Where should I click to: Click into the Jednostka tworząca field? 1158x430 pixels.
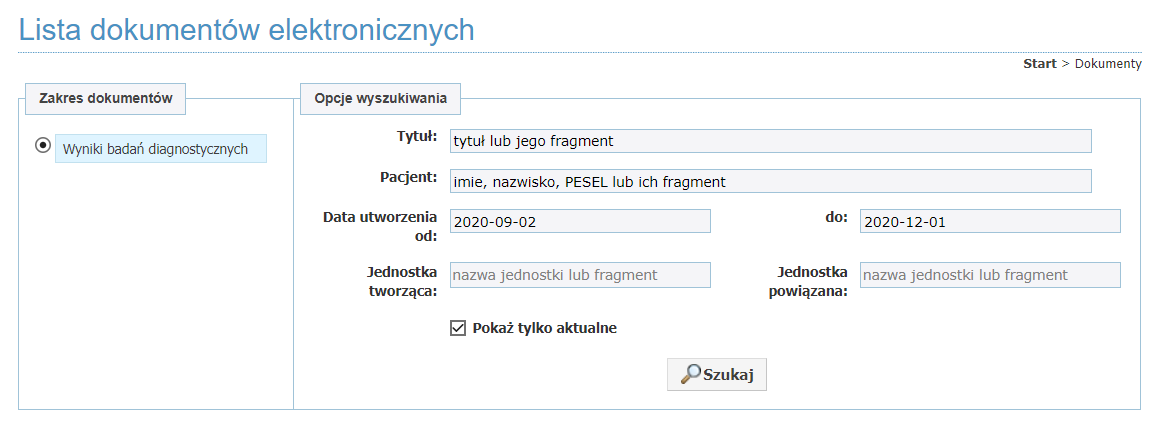[x=580, y=275]
